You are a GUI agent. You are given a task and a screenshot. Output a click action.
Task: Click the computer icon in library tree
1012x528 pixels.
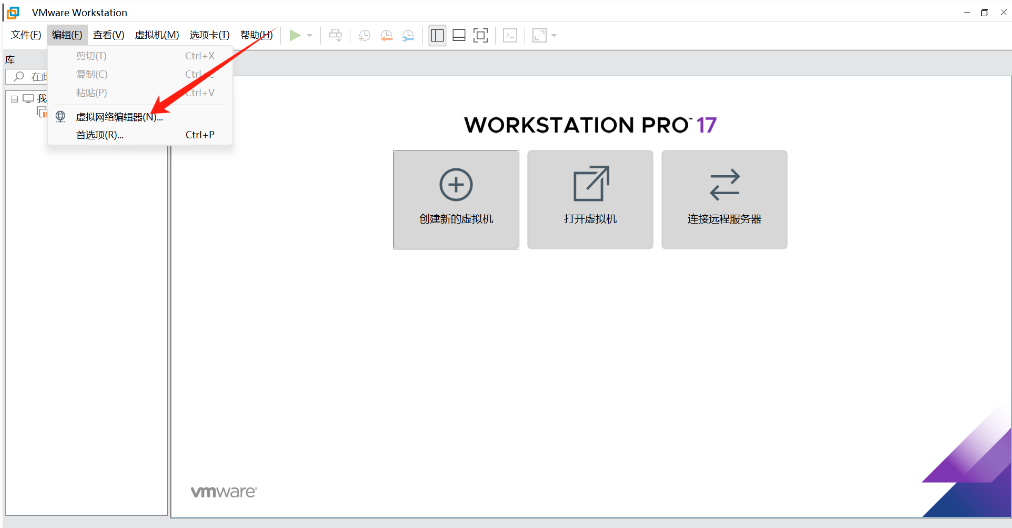pos(28,99)
